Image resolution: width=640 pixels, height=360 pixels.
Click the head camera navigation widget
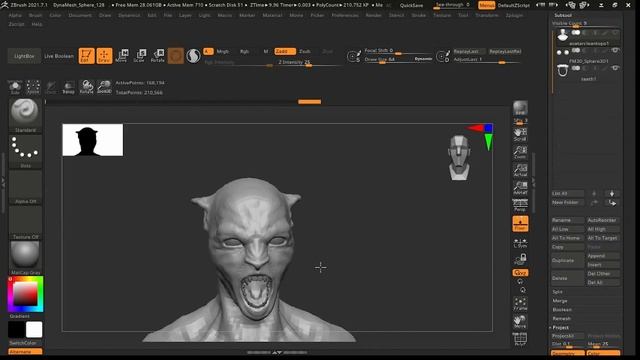459,158
